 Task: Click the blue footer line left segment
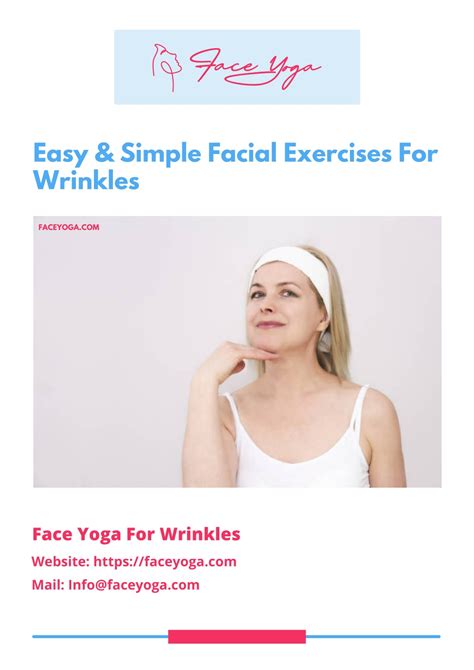(100, 636)
